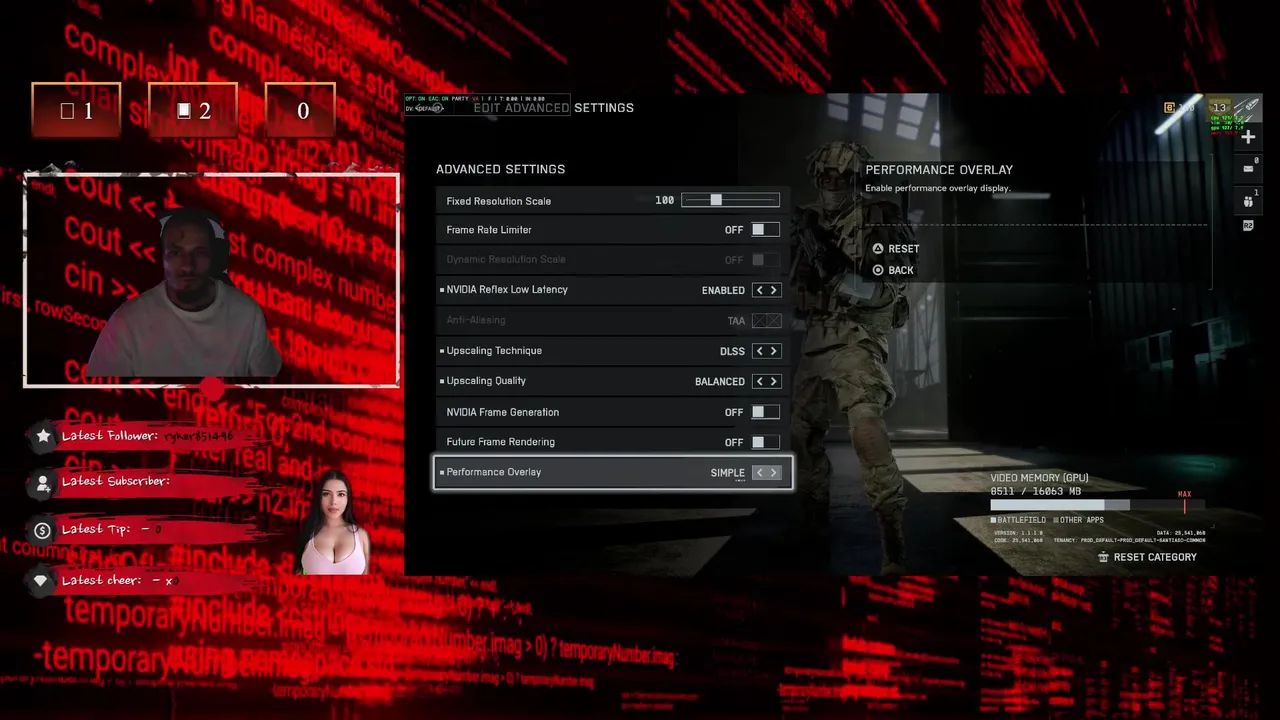1280x720 pixels.
Task: Click the person icon for Latest Subscriber
Action: pyautogui.click(x=43, y=484)
